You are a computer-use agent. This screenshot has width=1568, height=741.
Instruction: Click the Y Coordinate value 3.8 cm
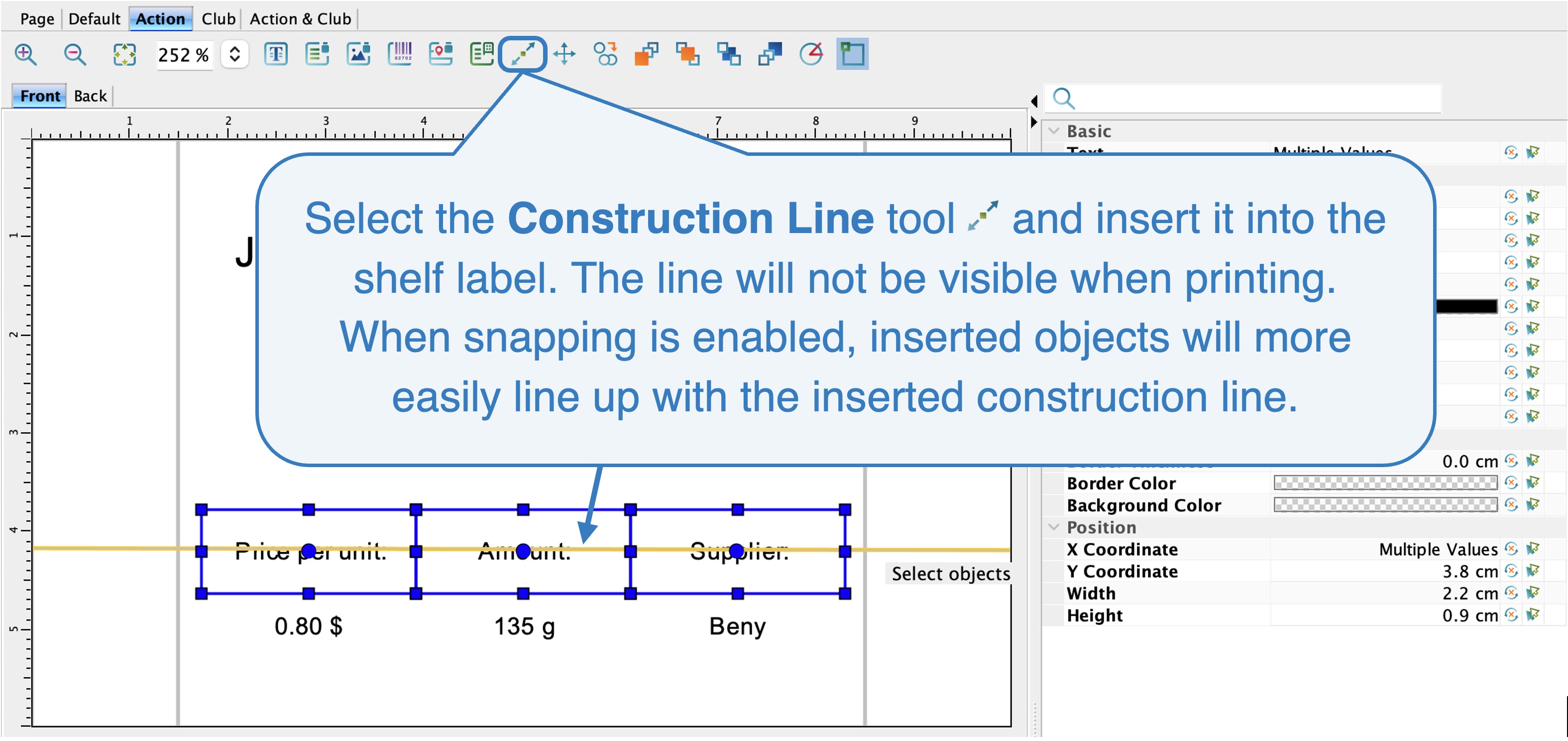pyautogui.click(x=1385, y=571)
